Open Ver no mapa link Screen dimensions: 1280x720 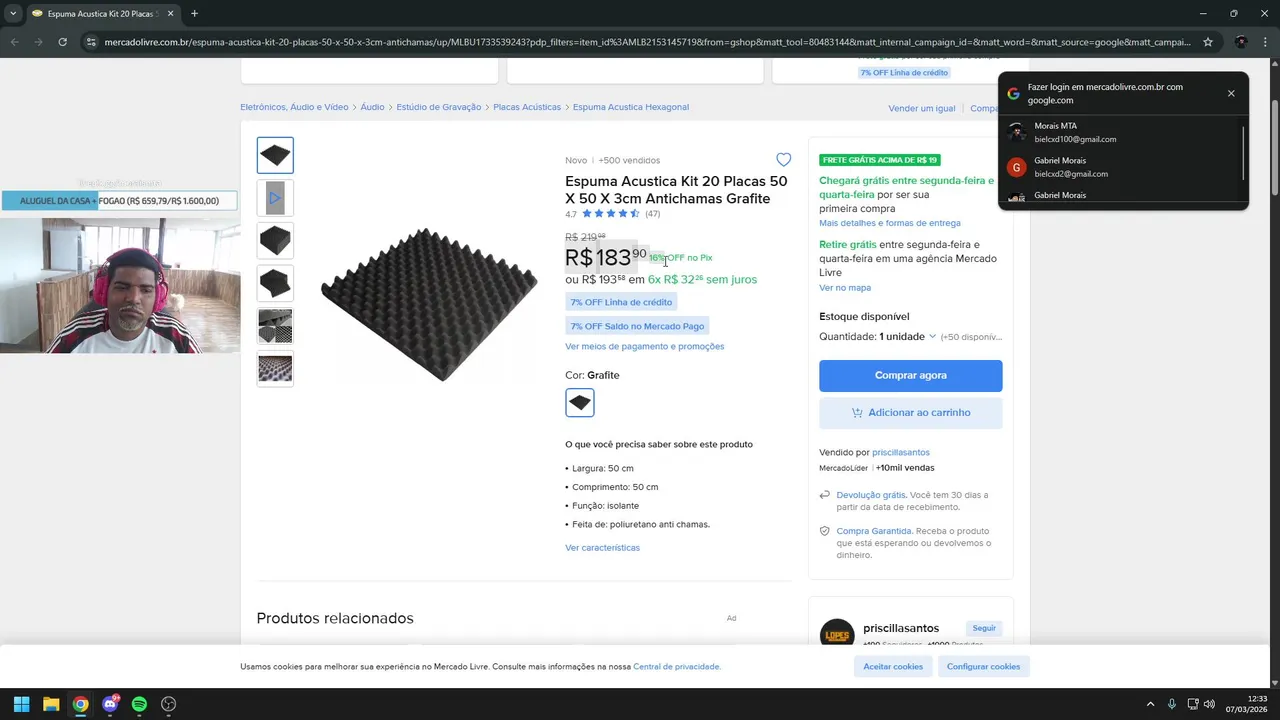(x=844, y=288)
